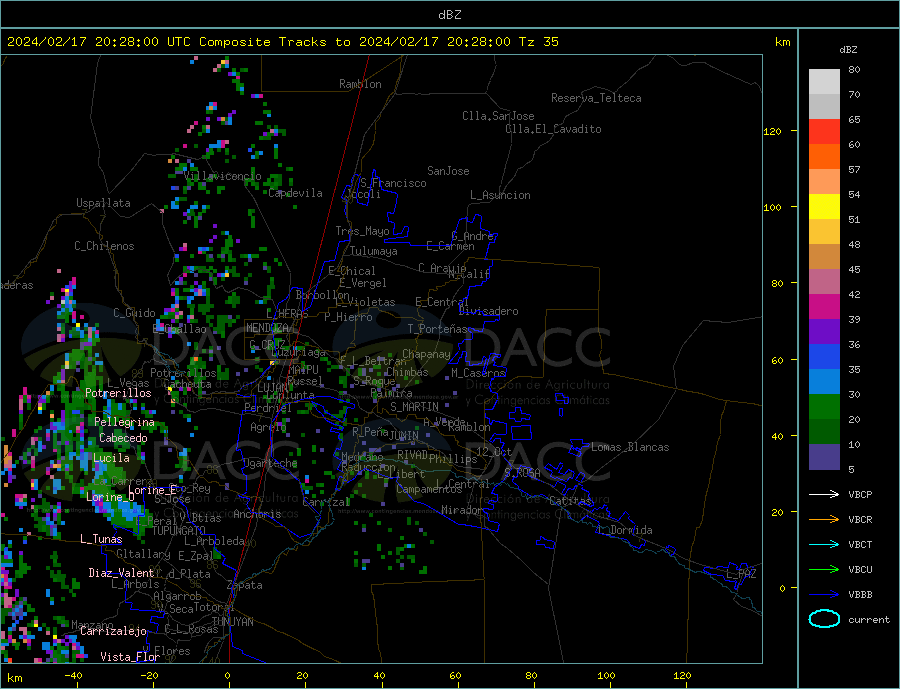
Task: Click the blue 36 dBZ swatch
Action: pos(824,357)
